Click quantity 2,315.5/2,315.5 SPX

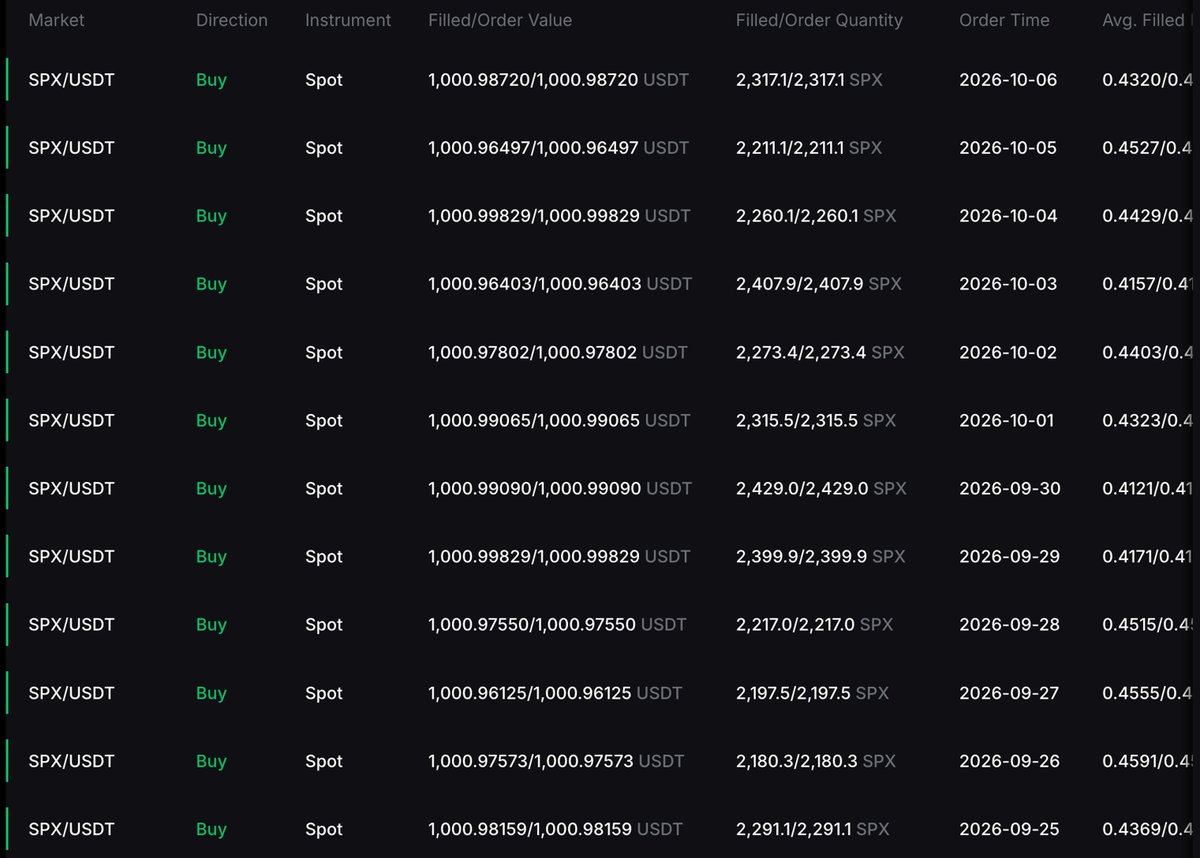pos(816,420)
